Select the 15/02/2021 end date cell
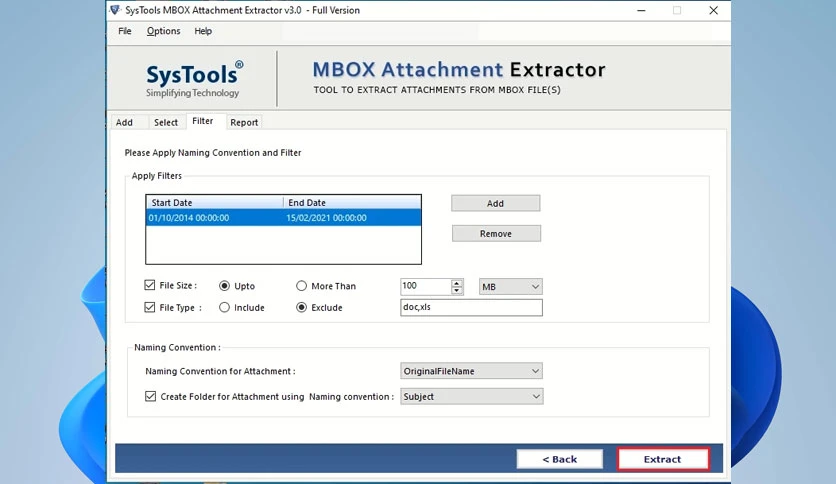 point(326,217)
